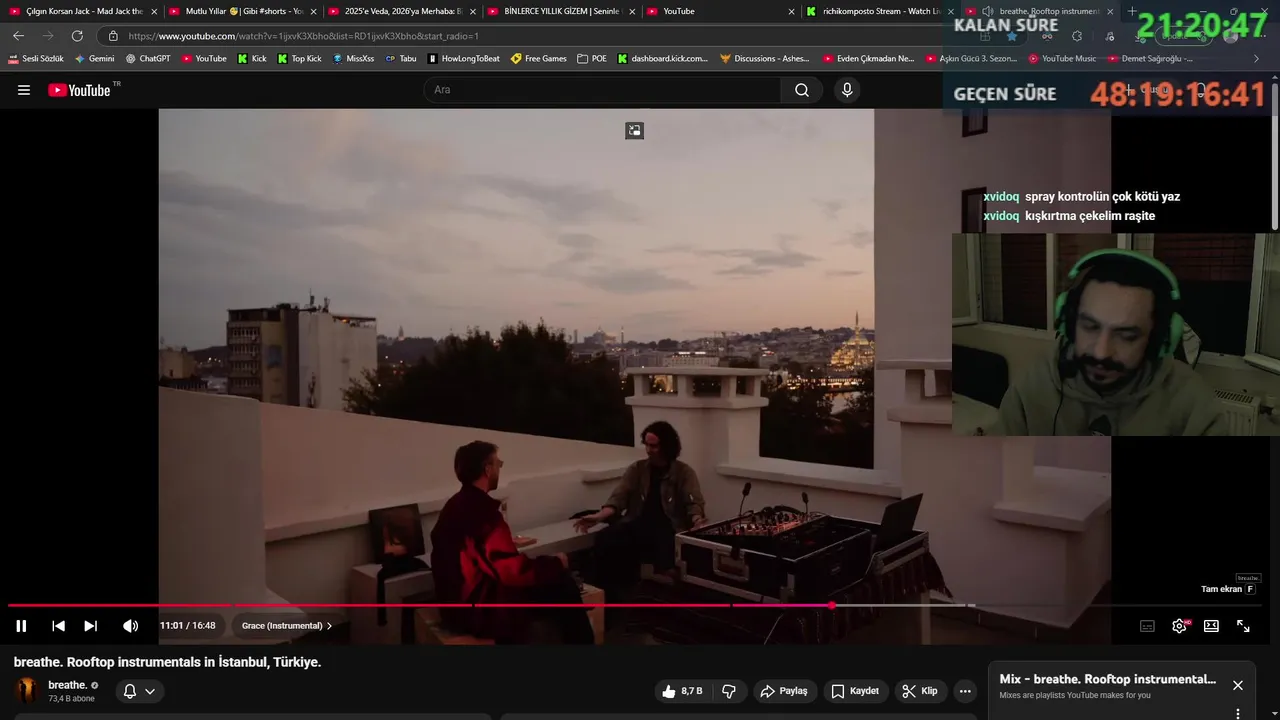This screenshot has width=1280, height=720.
Task: Click the breathe. channel name
Action: [x=68, y=685]
